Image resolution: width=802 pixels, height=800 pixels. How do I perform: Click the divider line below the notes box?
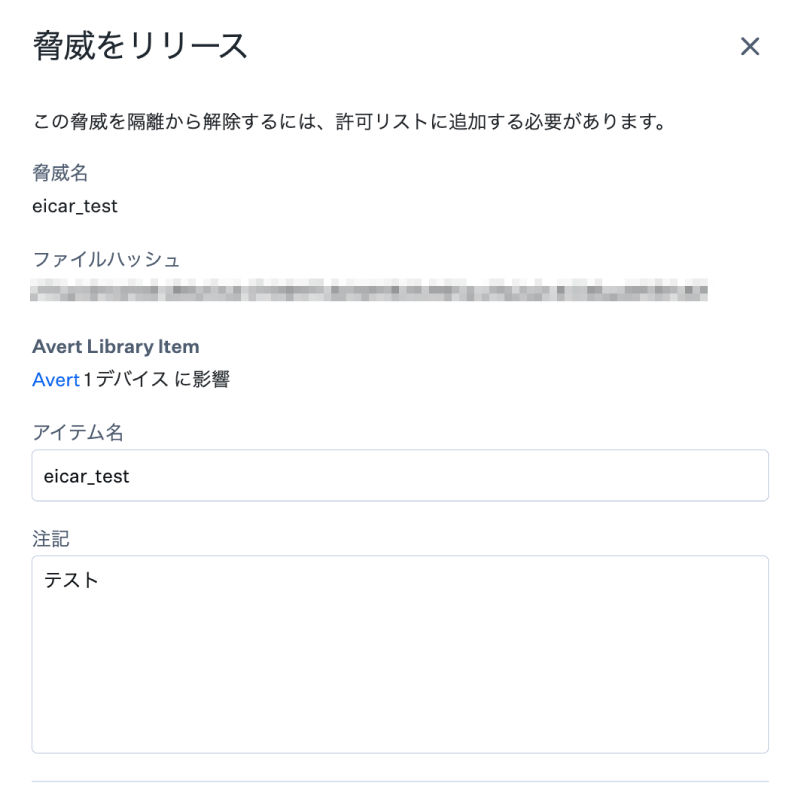[x=400, y=779]
